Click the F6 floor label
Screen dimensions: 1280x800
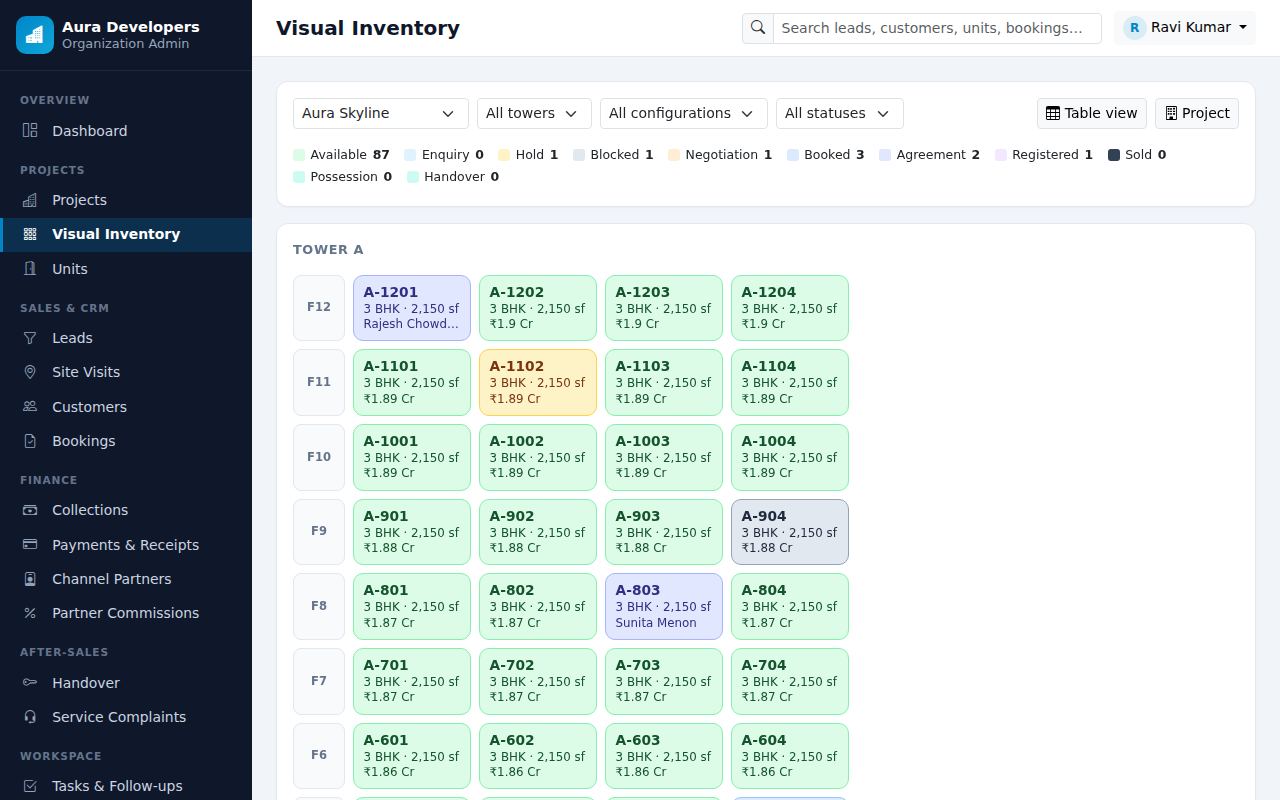319,756
